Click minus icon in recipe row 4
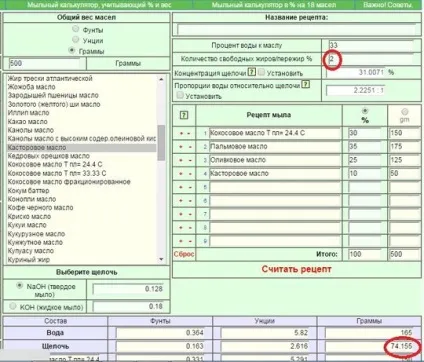Viewport: 424px width, 362px height. point(189,174)
